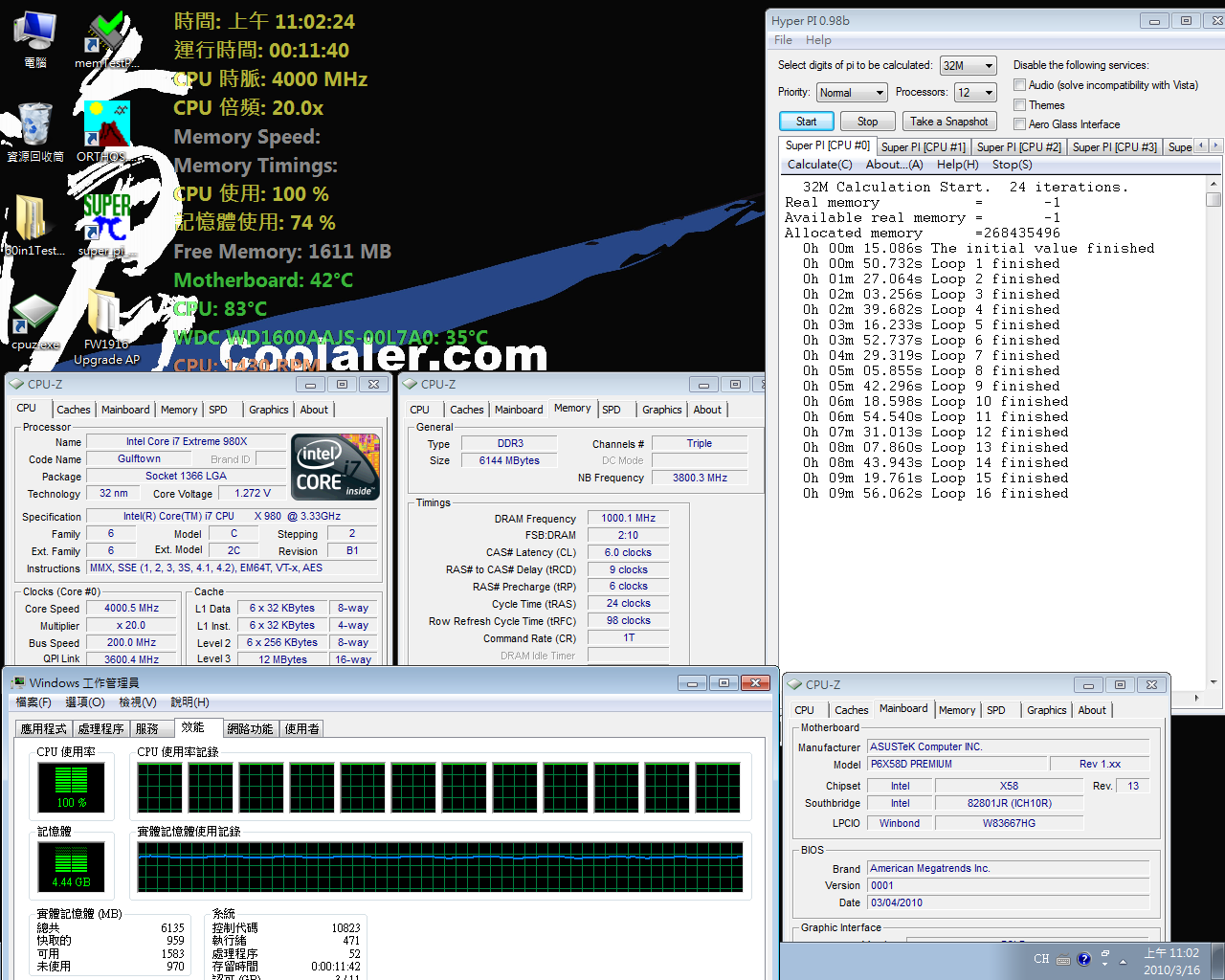The width and height of the screenshot is (1225, 980).
Task: Open the Graphics tab in the CPU-Z Mainboard window
Action: (x=1047, y=710)
